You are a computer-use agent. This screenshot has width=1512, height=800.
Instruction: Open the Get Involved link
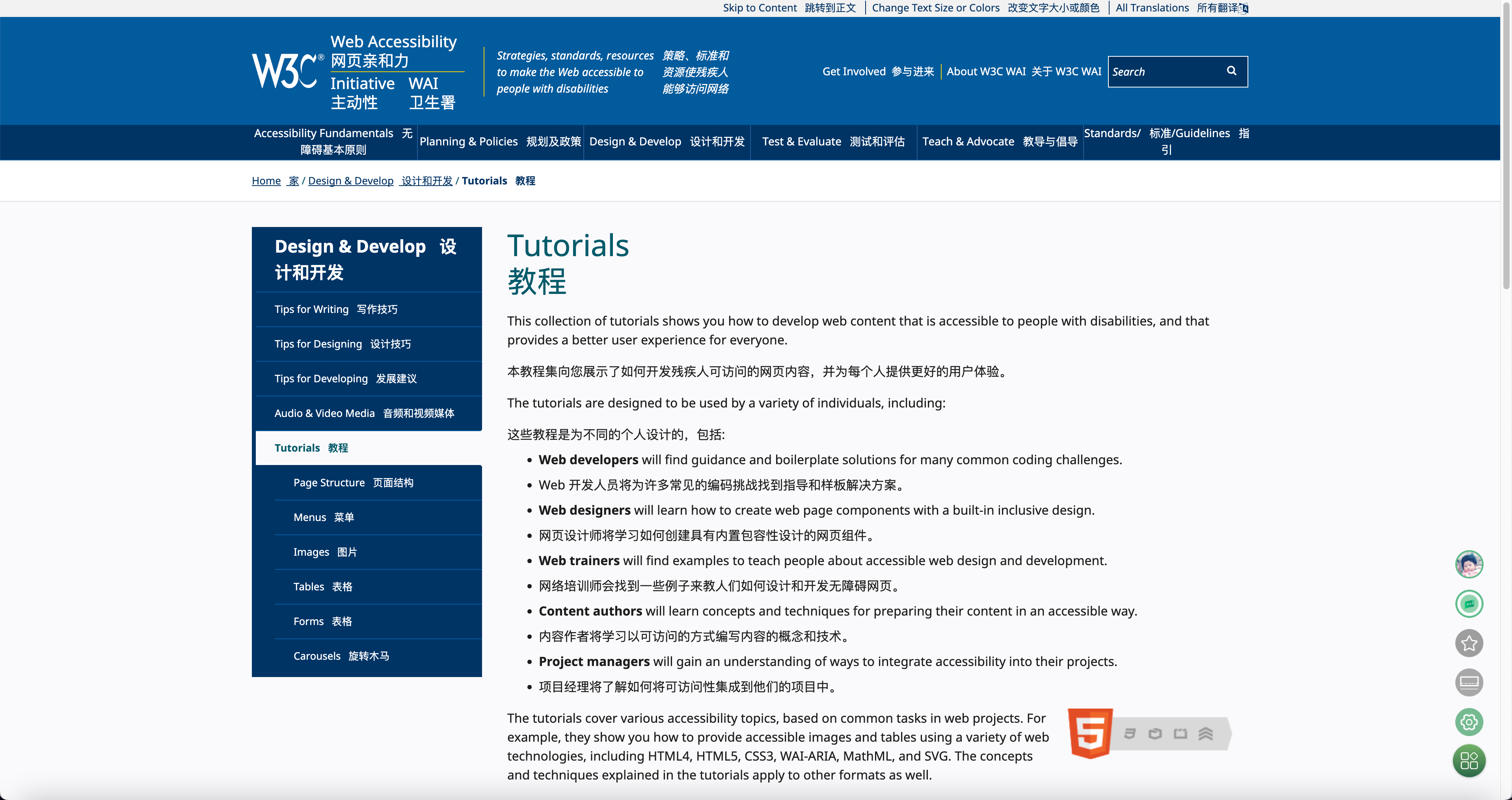pos(877,71)
